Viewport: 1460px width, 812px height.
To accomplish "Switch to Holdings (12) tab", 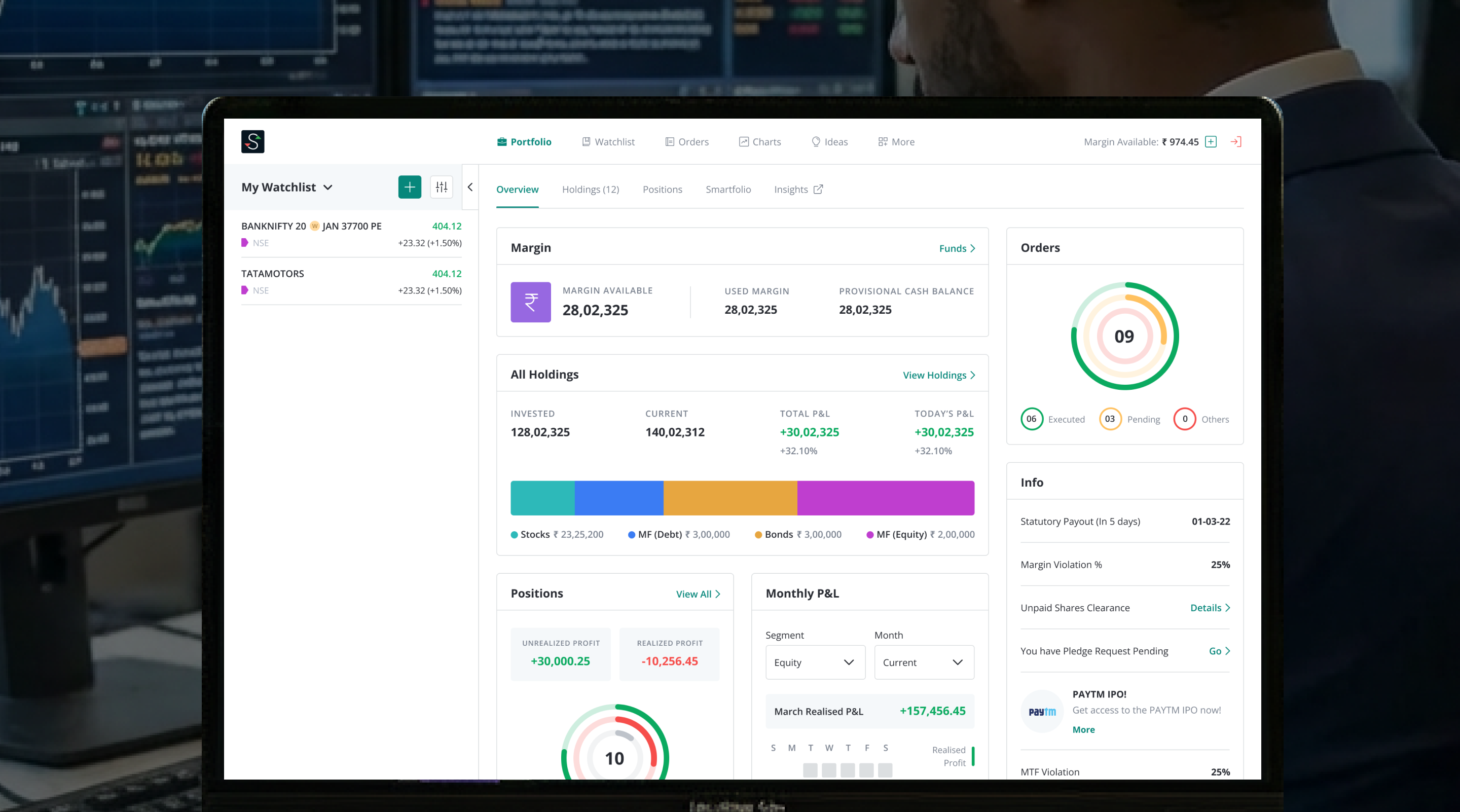I will 590,189.
